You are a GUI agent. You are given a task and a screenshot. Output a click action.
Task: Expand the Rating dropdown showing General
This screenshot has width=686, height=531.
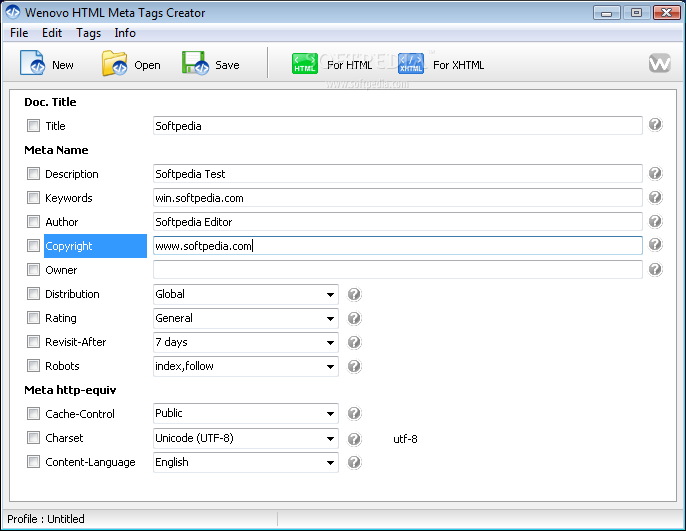tap(245, 318)
